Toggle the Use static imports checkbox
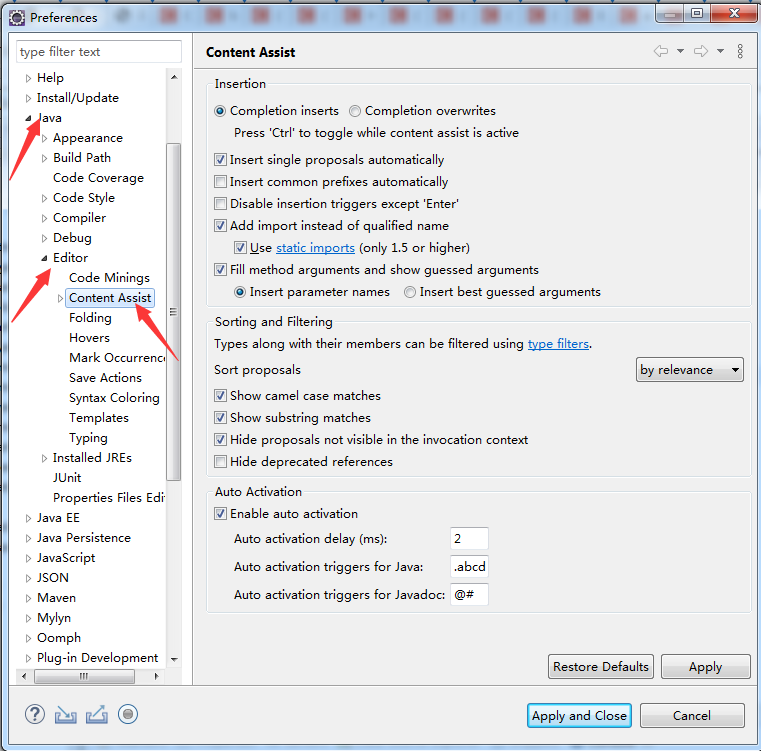This screenshot has height=751, width=761. [x=240, y=248]
